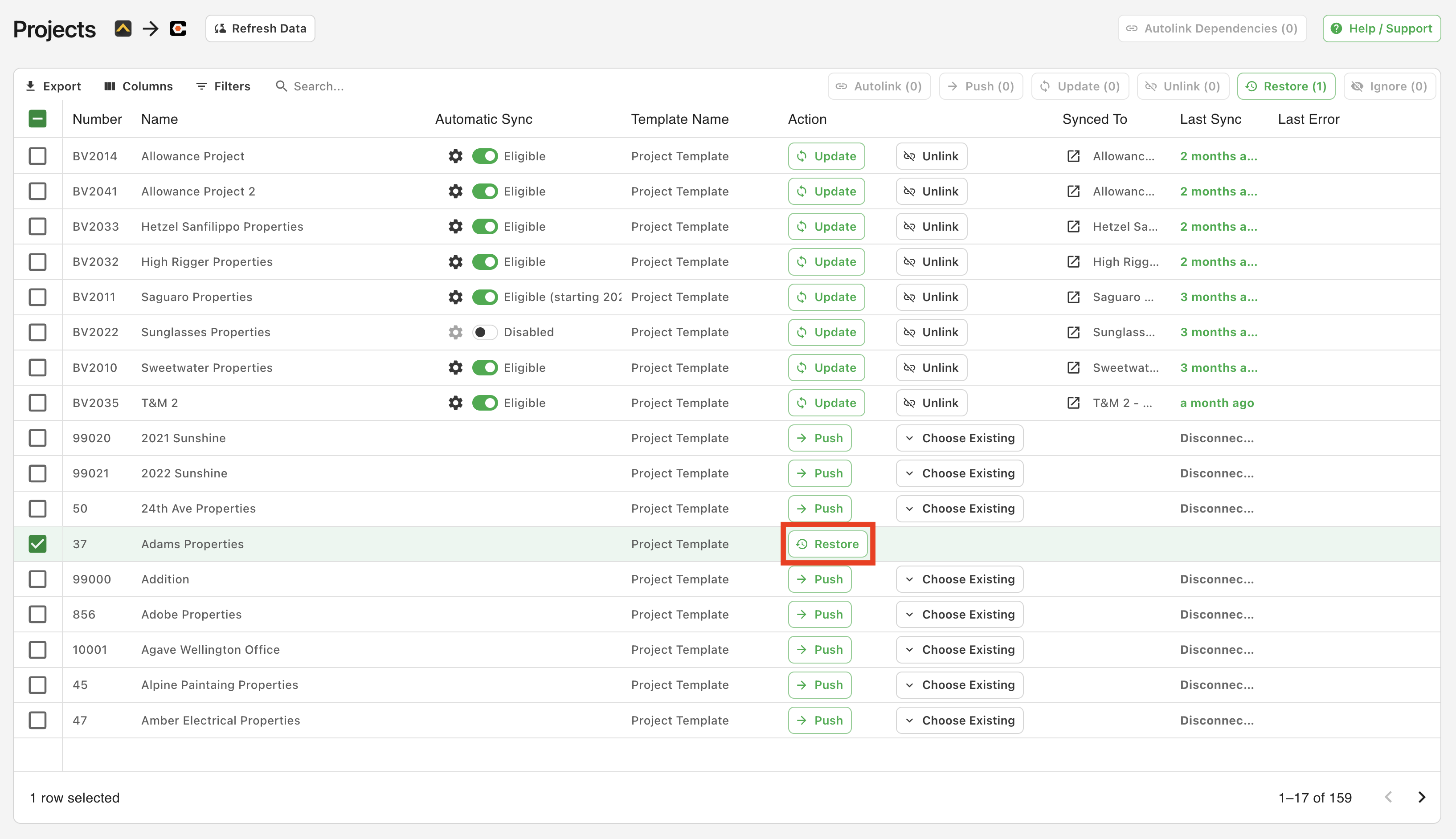Open external link icon for Allowance Project
The image size is (1456, 839).
pos(1073,156)
